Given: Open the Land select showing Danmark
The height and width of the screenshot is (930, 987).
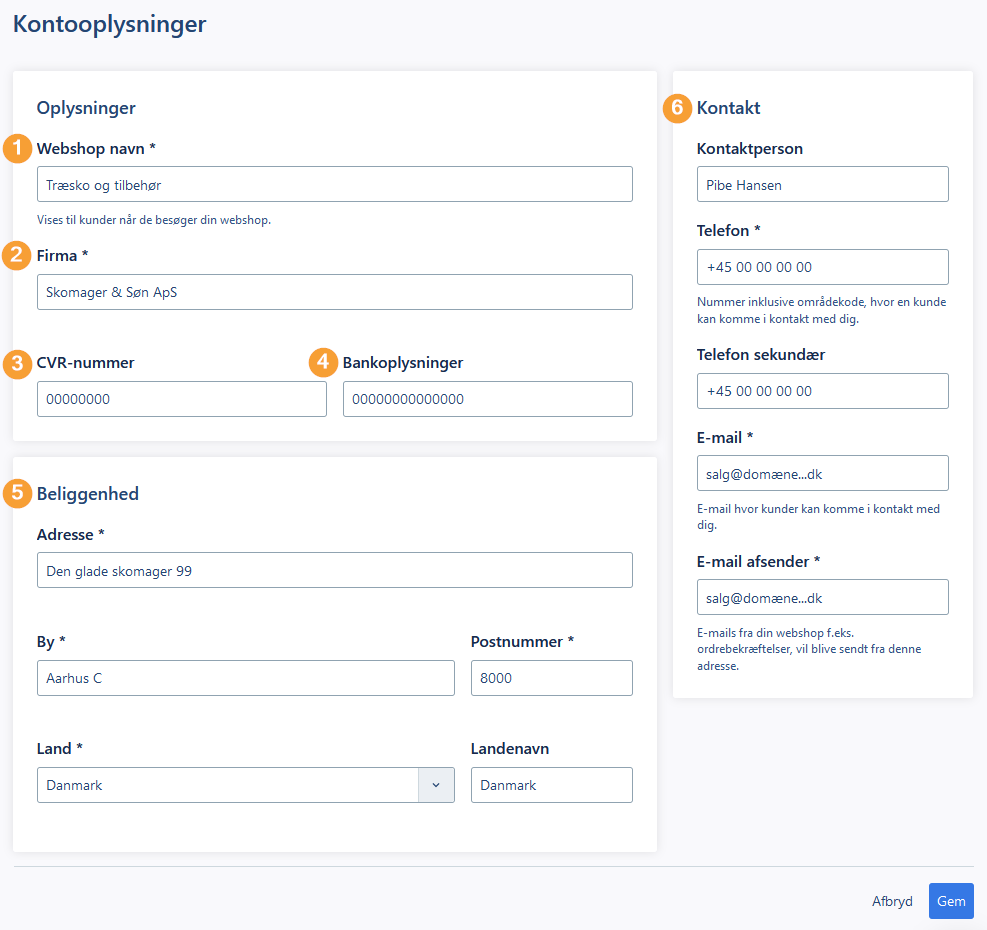Looking at the screenshot, I should [245, 785].
